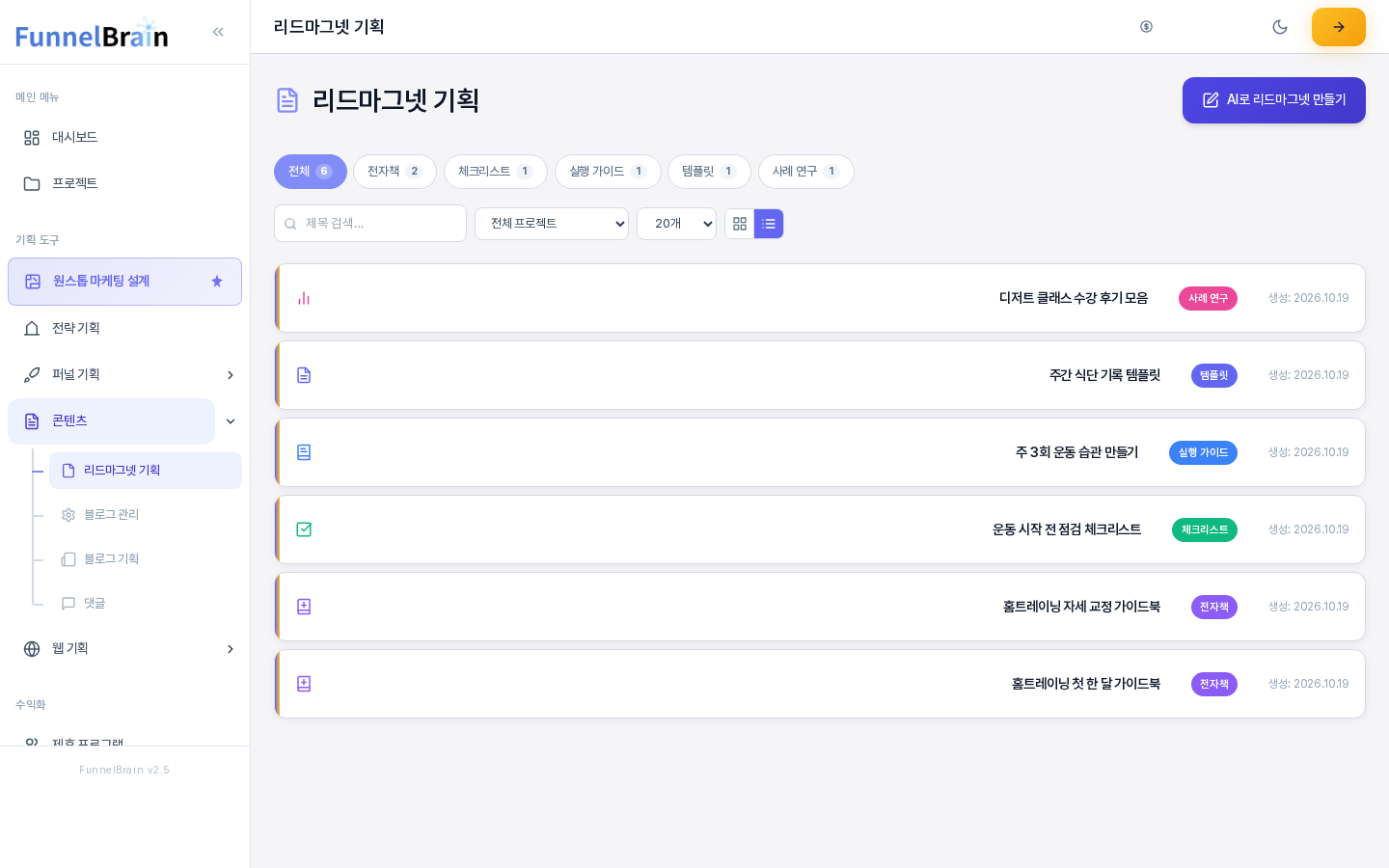Viewport: 1389px width, 868px height.
Task: Open the 20개 page size dropdown
Action: point(676,224)
